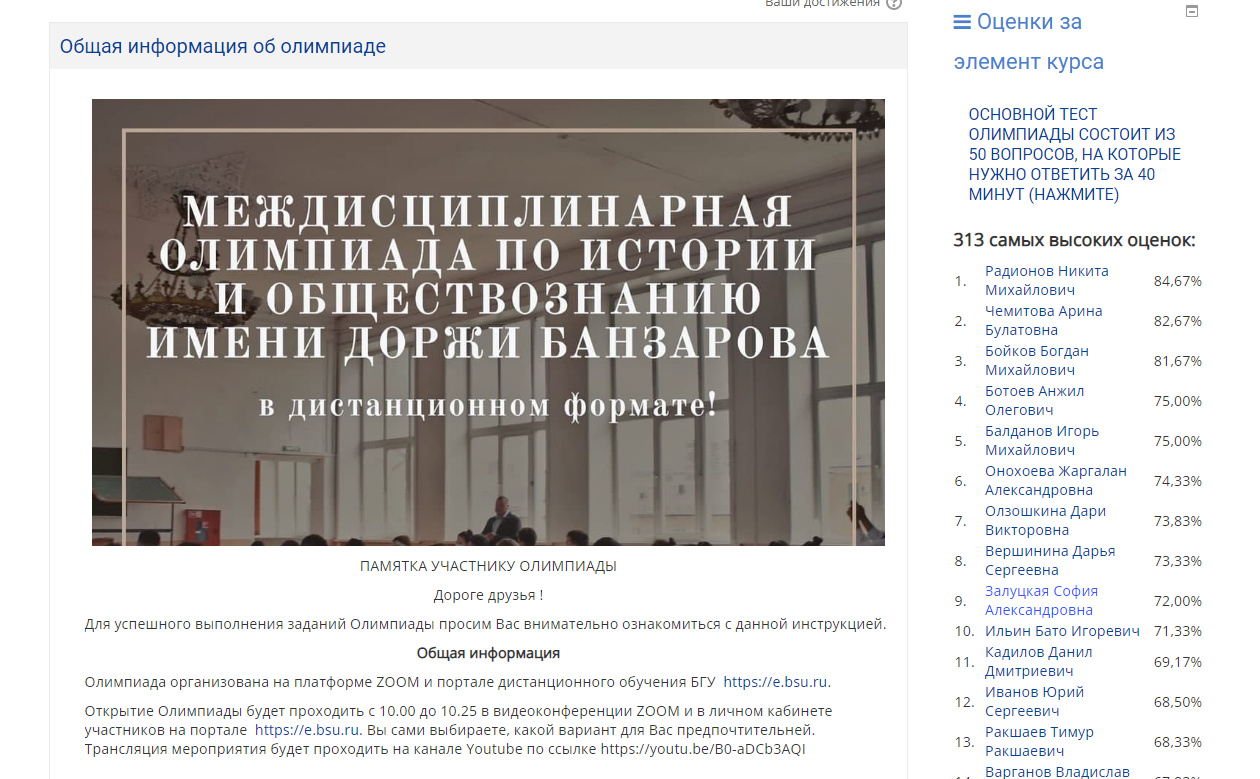Select Бойков Богдан Михайлович in the ranking
The height and width of the screenshot is (779, 1260).
1036,360
